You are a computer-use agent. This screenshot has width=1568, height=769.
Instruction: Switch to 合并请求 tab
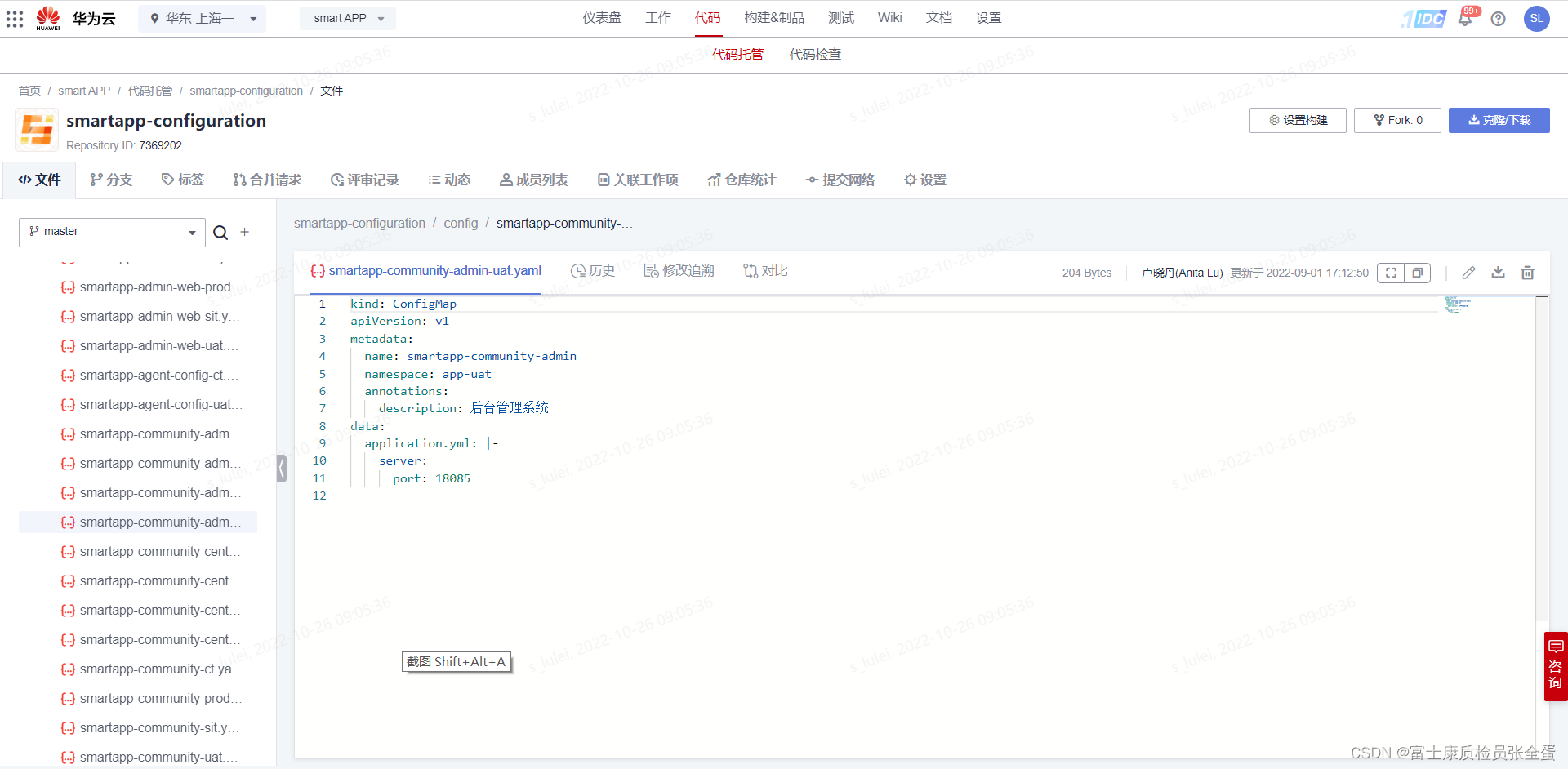click(x=267, y=180)
